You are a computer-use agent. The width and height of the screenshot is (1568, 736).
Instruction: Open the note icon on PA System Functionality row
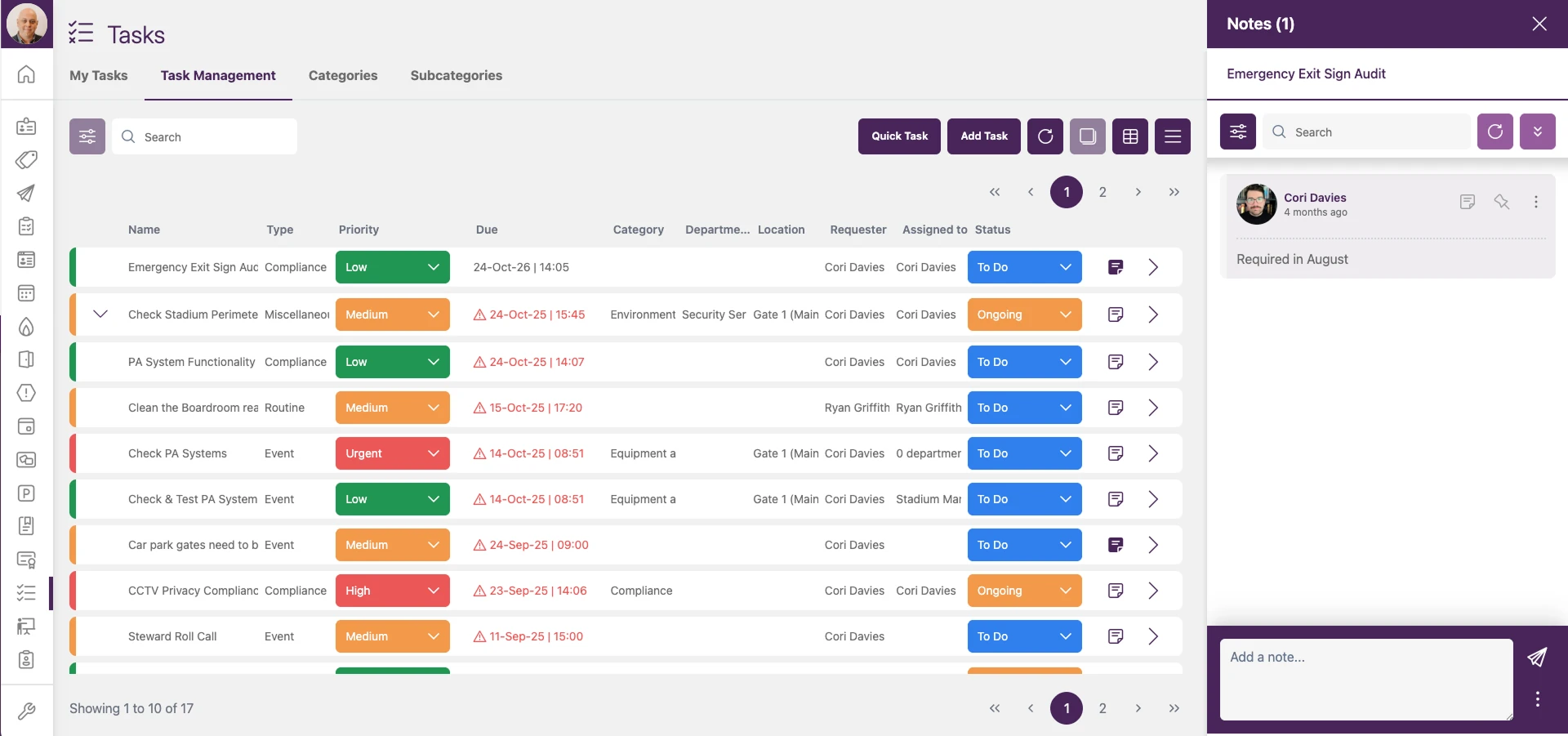click(x=1116, y=362)
